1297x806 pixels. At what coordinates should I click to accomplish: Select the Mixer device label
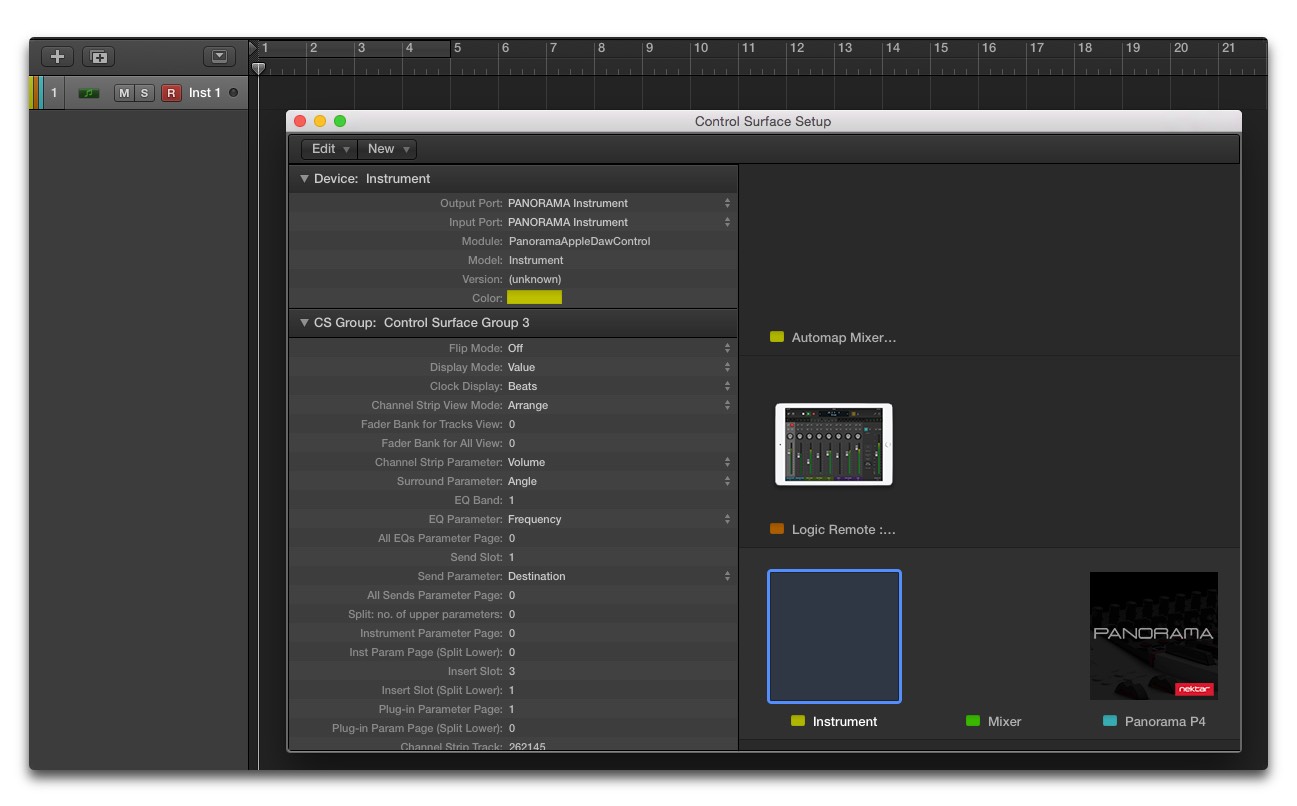click(1004, 722)
